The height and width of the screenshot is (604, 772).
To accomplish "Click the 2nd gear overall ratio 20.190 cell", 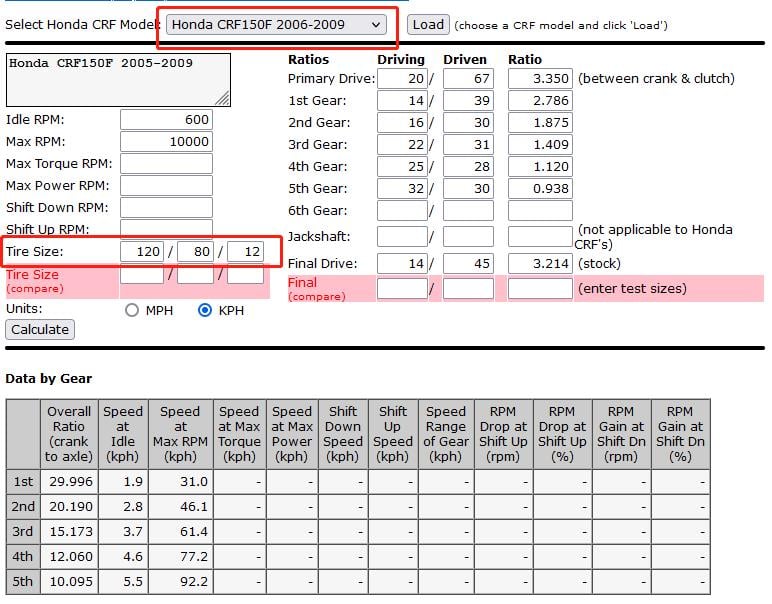I will (69, 507).
